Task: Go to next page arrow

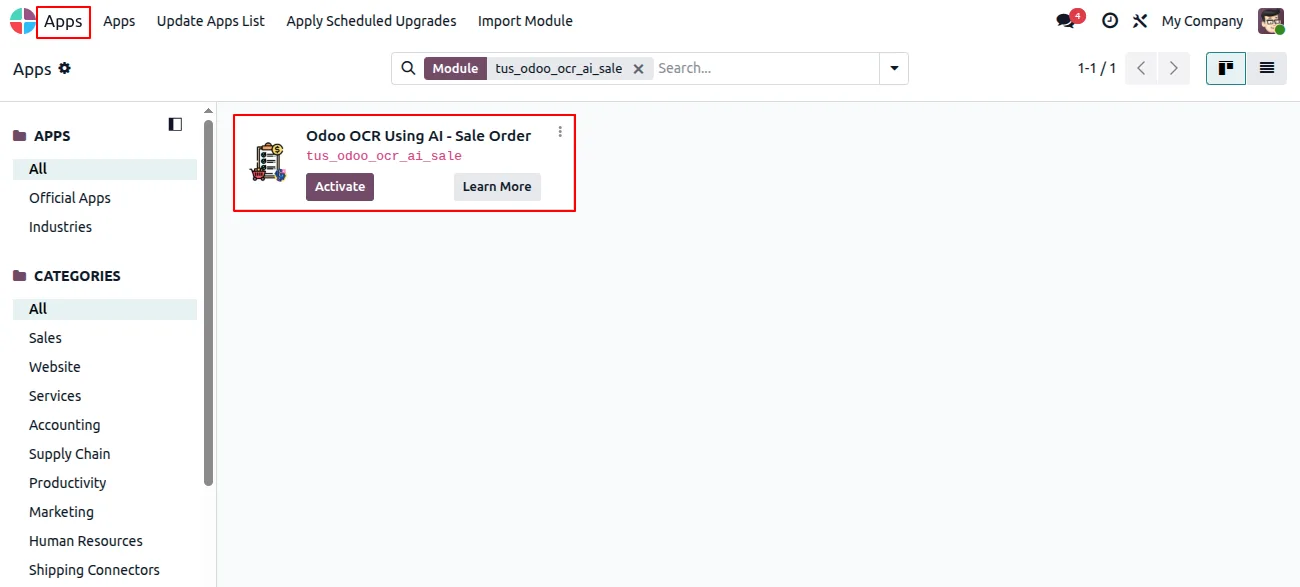Action: [x=1174, y=68]
